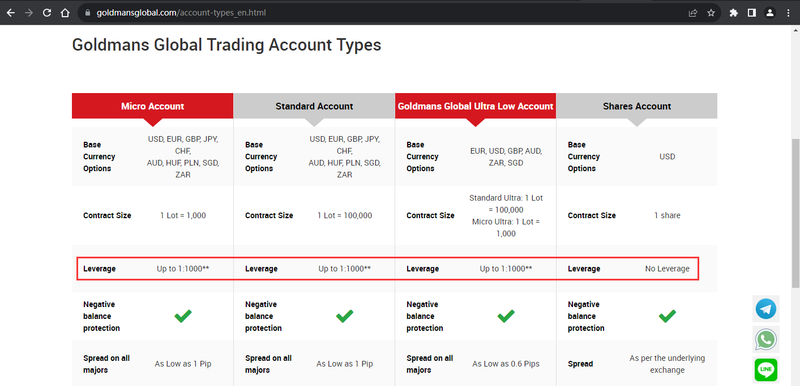Open Telegram chat widget
Screen dimensions: 800x386
pos(766,309)
